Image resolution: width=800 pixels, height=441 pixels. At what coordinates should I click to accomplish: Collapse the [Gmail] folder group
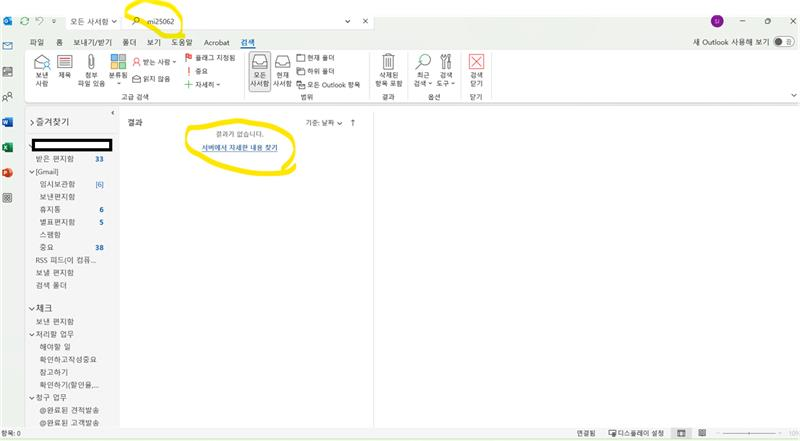(32, 172)
